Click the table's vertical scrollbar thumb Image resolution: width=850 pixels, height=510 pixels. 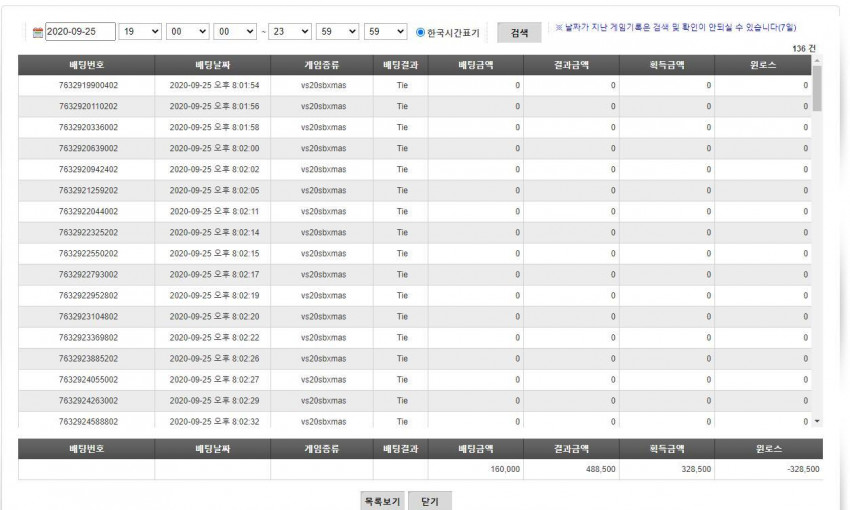[x=817, y=88]
